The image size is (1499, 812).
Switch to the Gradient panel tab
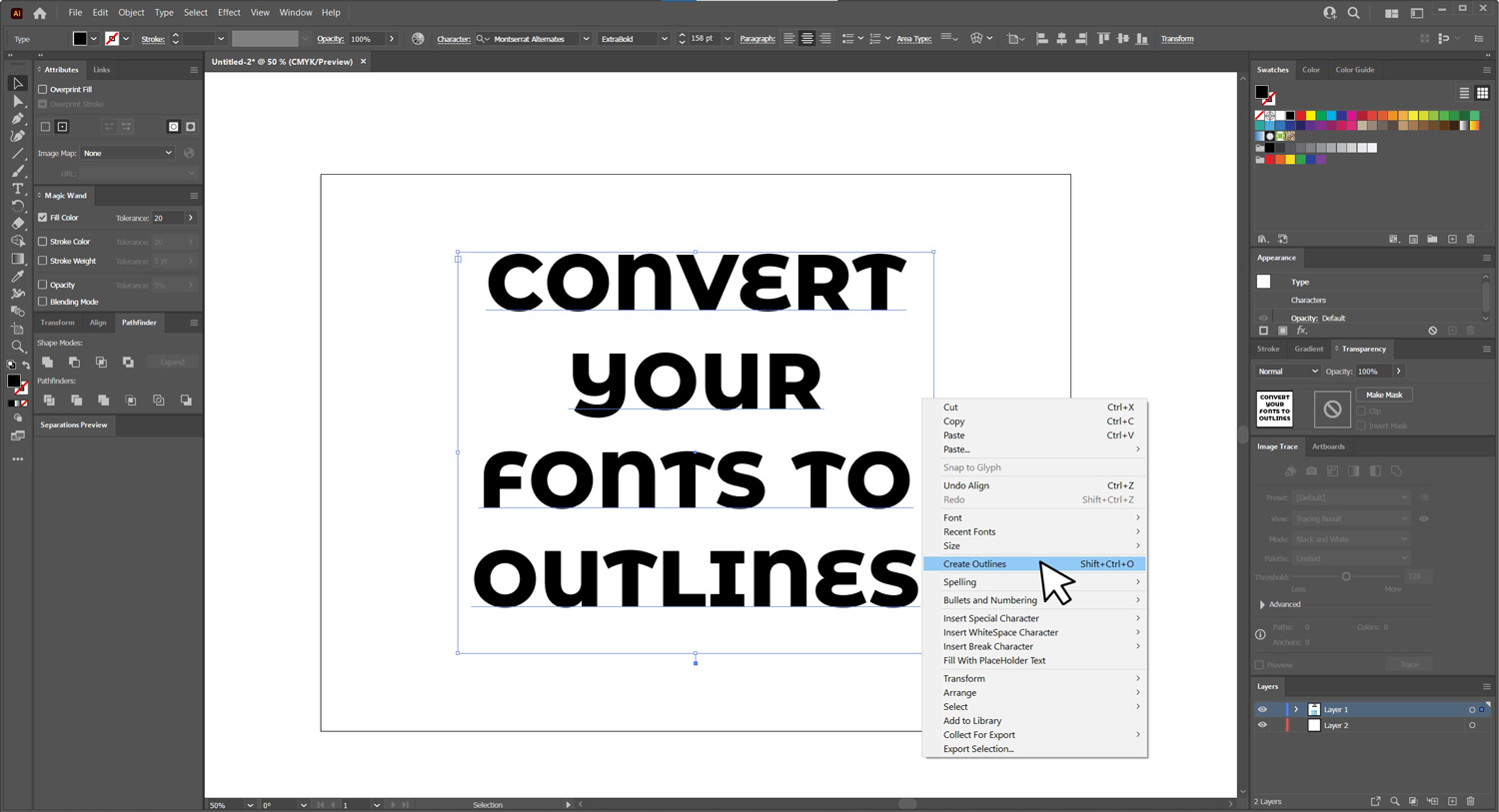[1308, 349]
